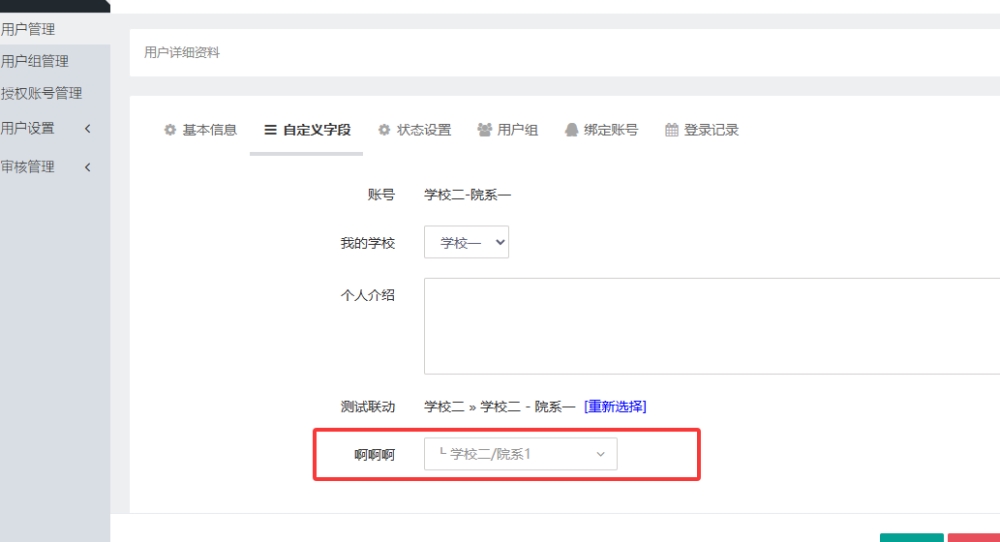This screenshot has width=1000, height=542.
Task: Switch to the 状态设置 tab
Action: [415, 130]
